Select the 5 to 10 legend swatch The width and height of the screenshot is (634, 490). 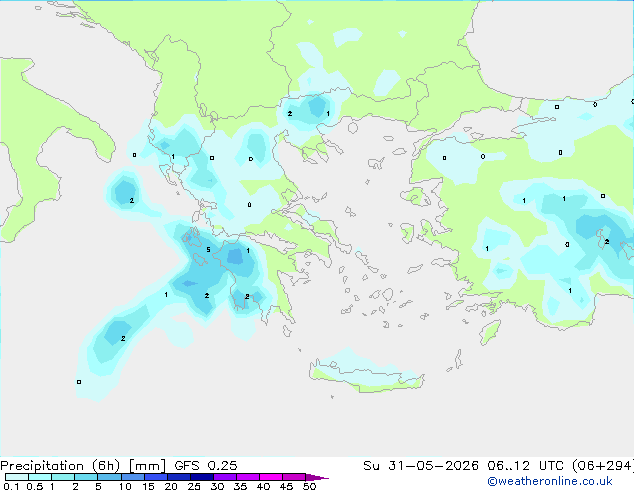click(x=109, y=477)
